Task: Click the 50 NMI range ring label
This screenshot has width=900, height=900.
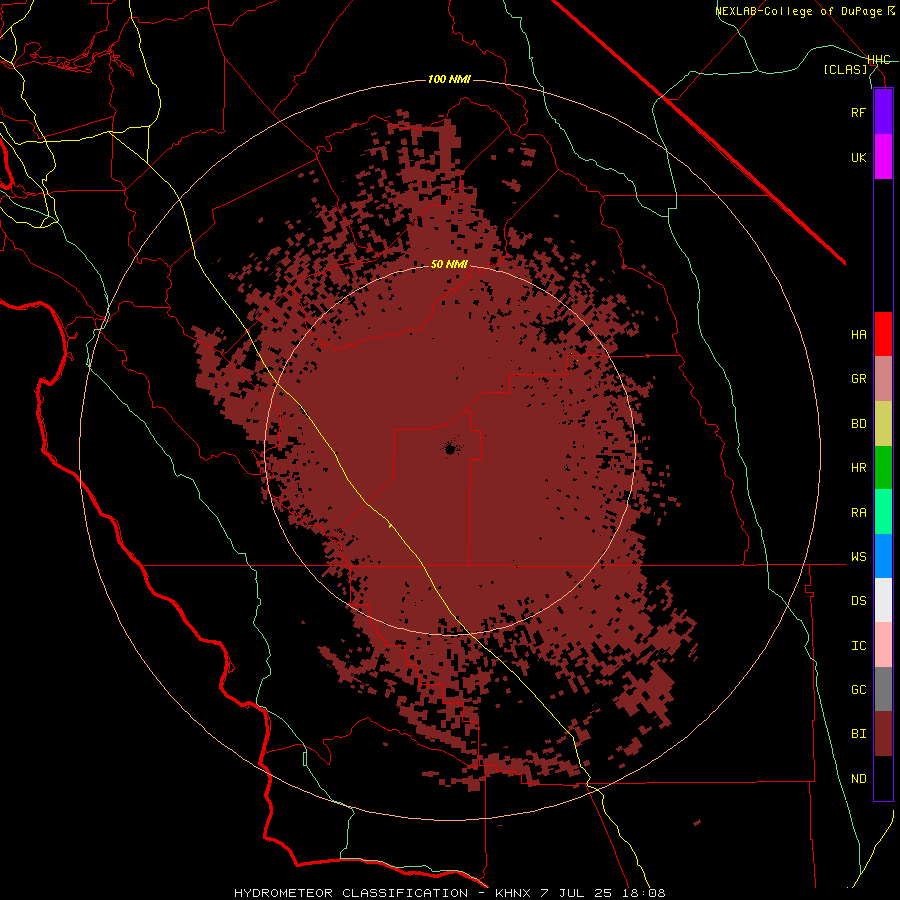Action: [449, 264]
